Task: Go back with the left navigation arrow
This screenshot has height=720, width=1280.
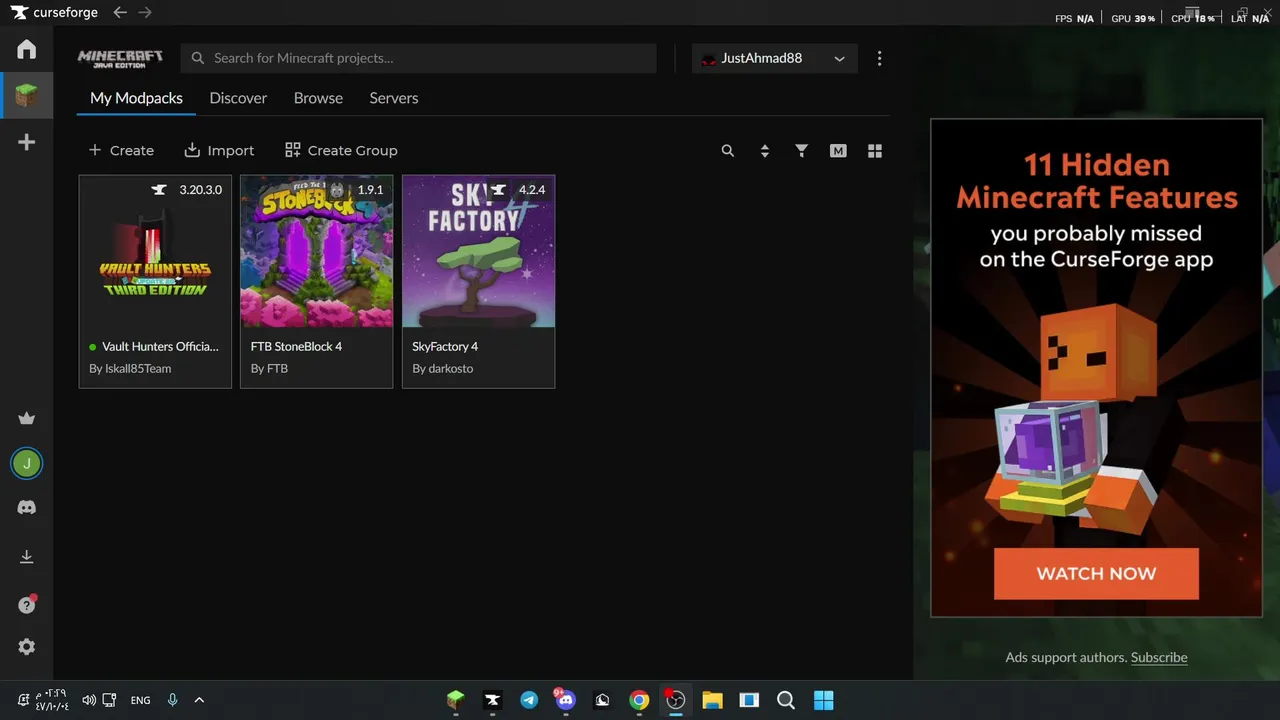Action: tap(120, 13)
